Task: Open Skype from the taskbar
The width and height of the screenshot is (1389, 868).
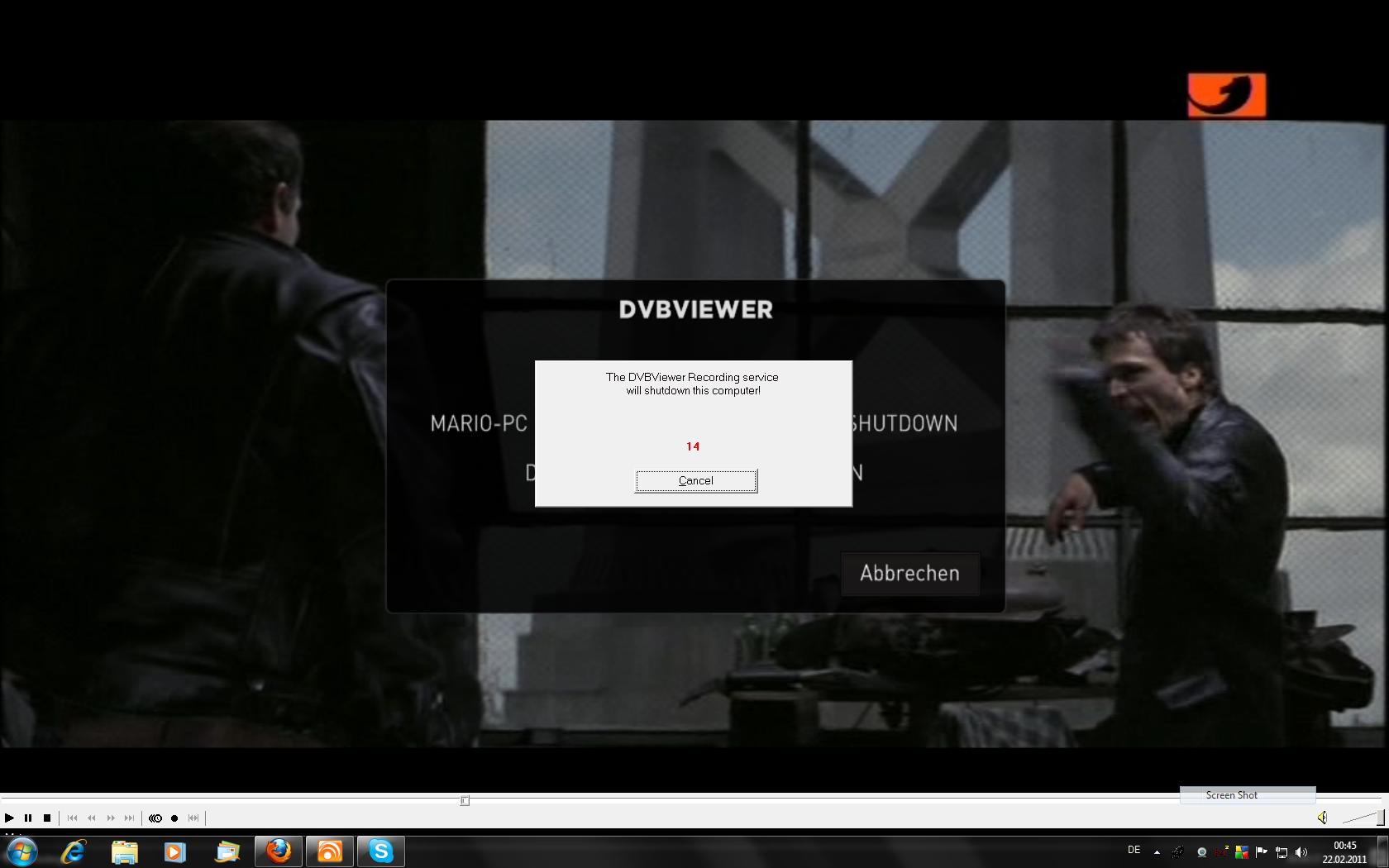Action: (x=380, y=851)
